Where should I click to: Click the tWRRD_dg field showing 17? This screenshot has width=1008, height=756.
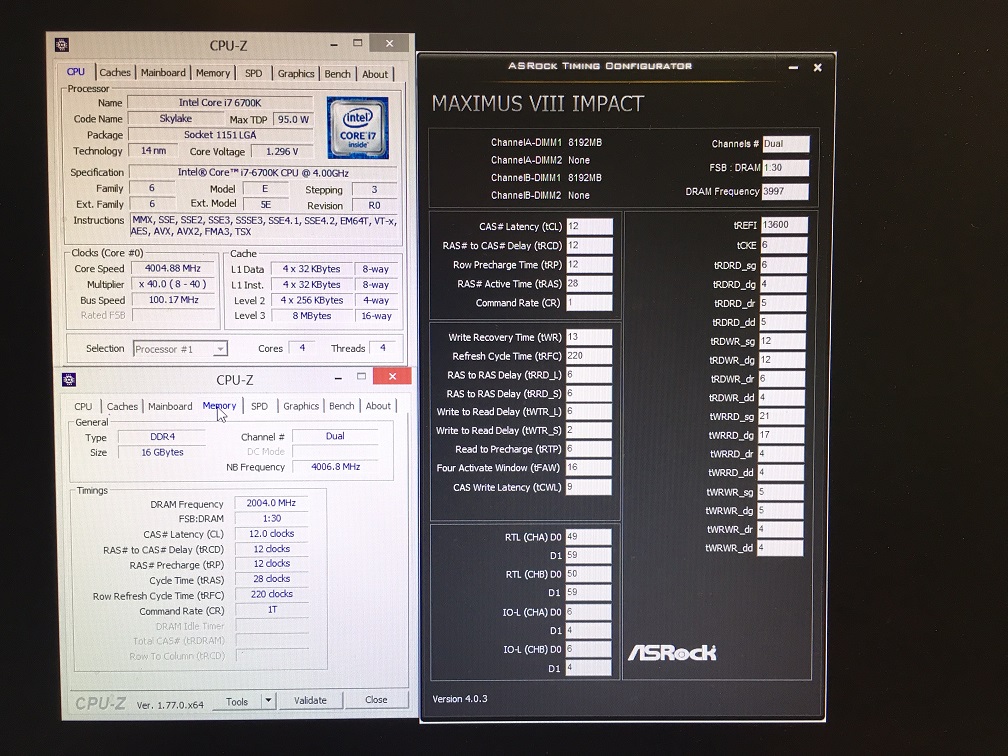click(x=781, y=435)
